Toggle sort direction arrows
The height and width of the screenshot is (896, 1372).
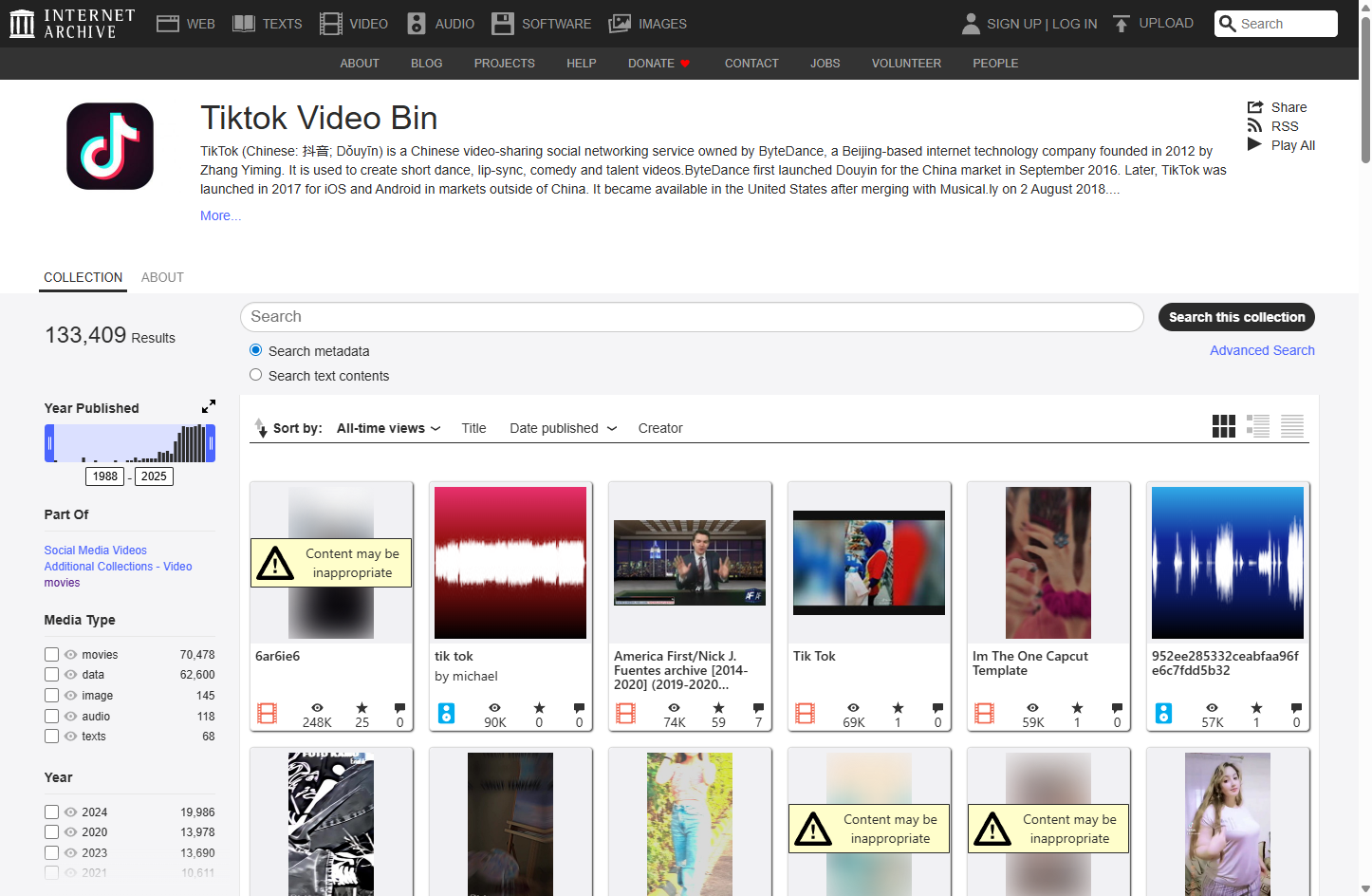tap(261, 428)
